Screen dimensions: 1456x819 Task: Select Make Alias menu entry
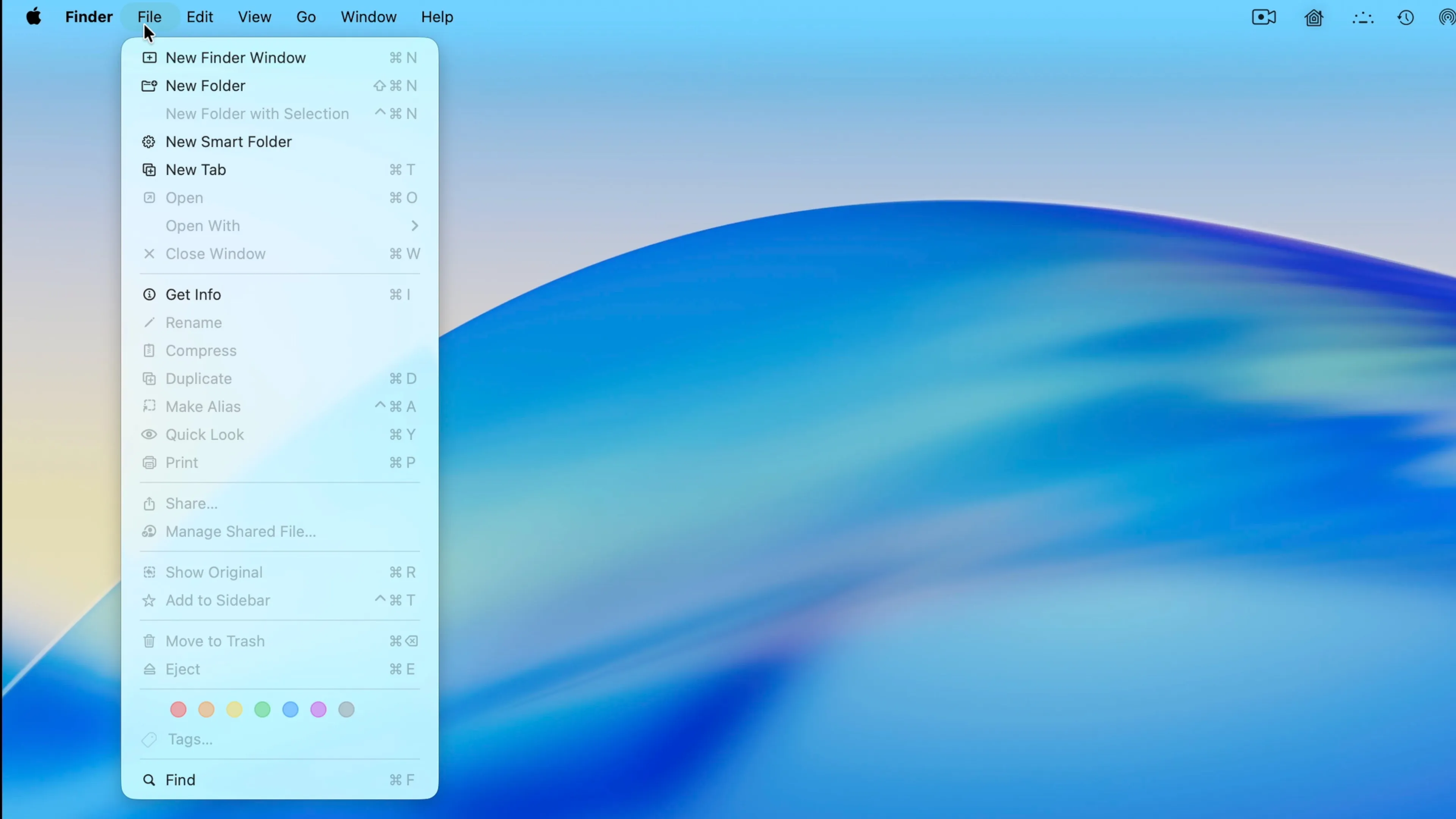[x=280, y=406]
